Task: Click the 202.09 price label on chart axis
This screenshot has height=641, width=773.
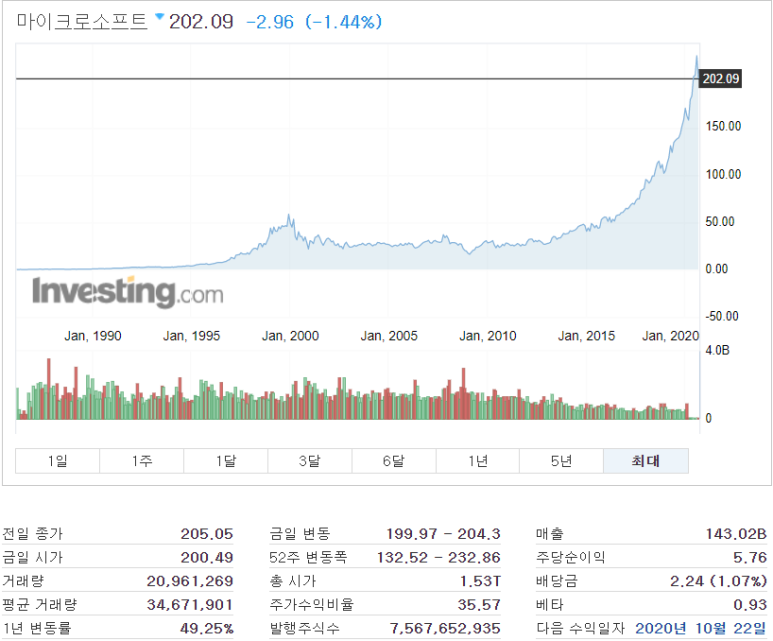Action: (721, 78)
